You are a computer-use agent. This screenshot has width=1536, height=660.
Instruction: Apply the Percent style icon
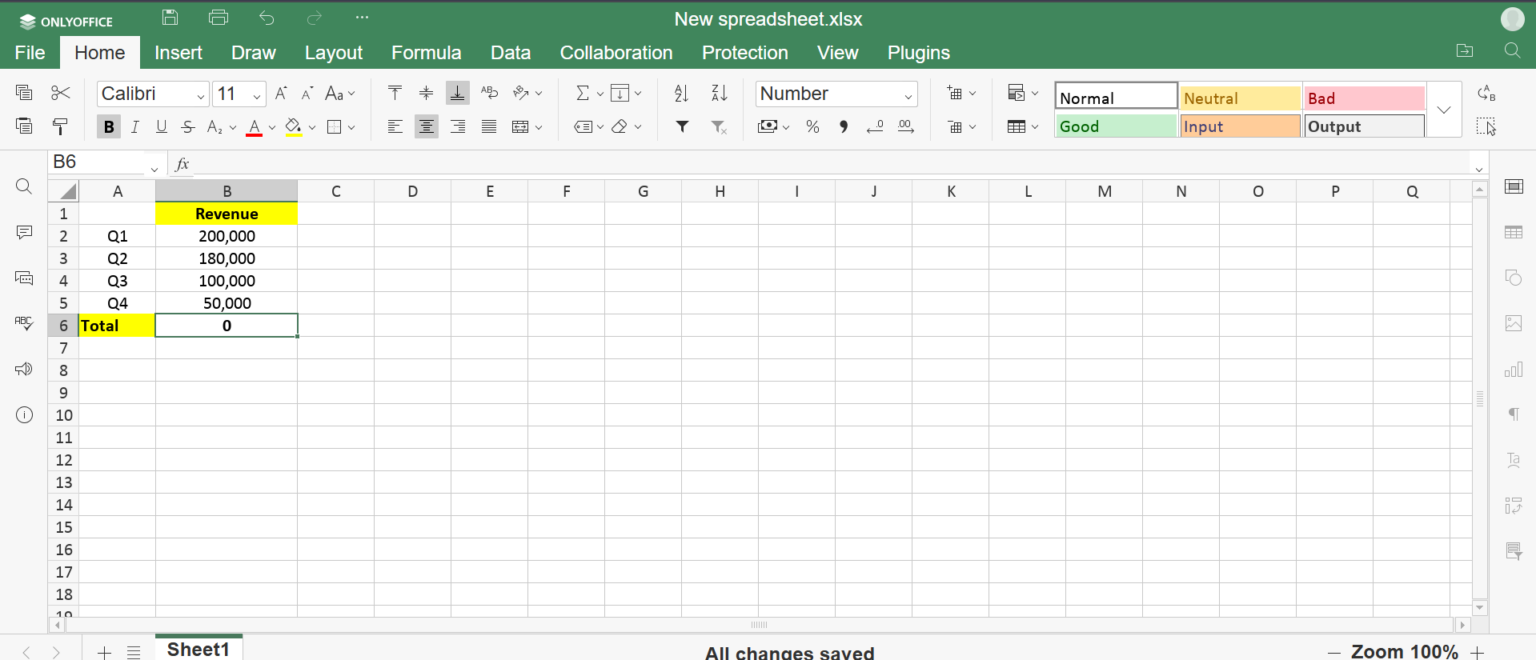813,127
